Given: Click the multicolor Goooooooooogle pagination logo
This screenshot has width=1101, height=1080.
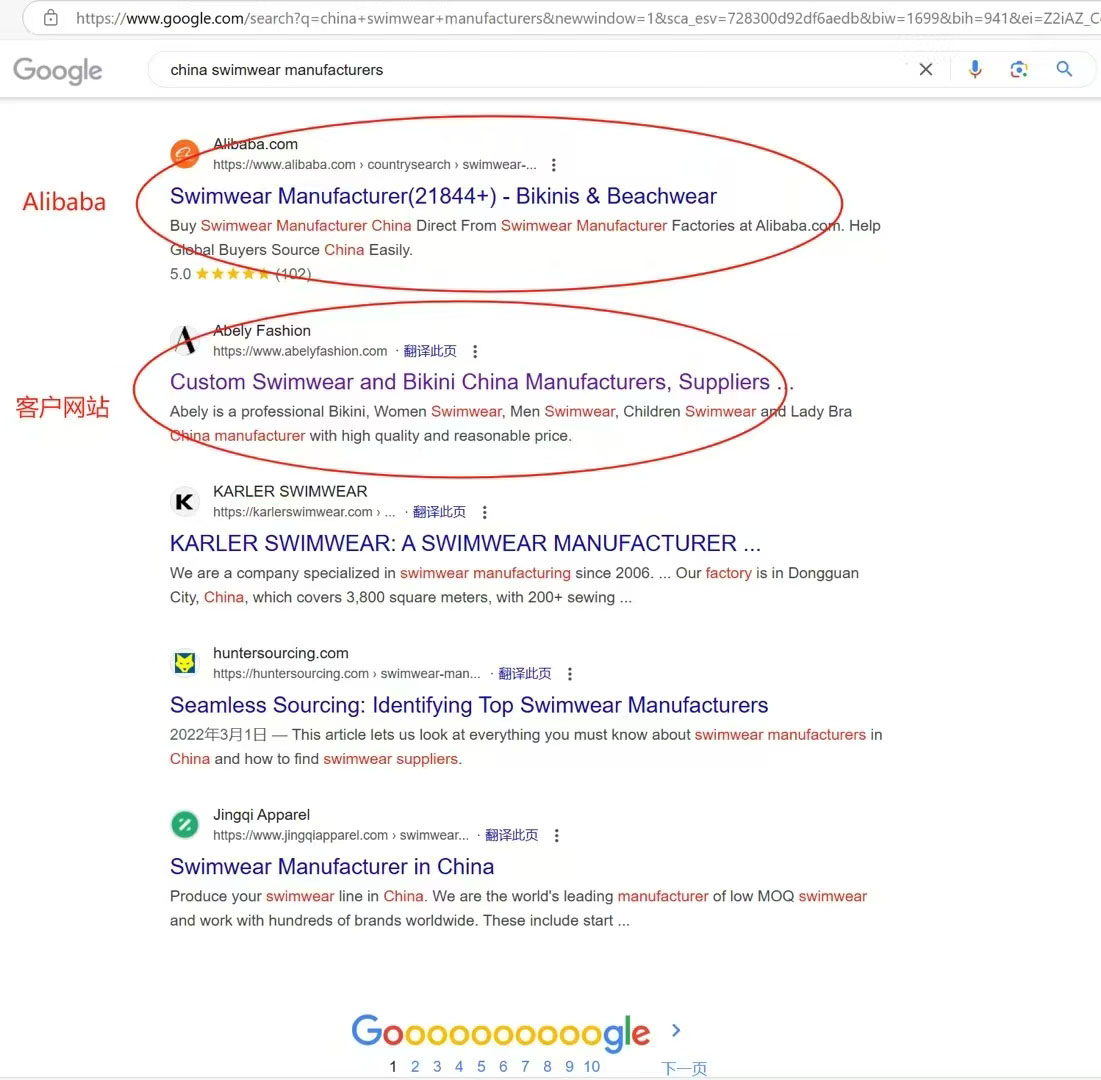Looking at the screenshot, I should tap(501, 1033).
